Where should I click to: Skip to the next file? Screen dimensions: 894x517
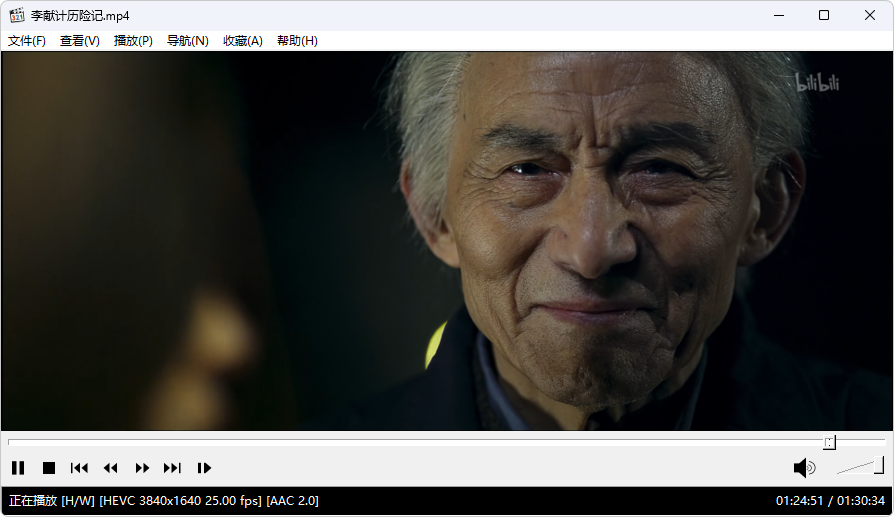172,468
